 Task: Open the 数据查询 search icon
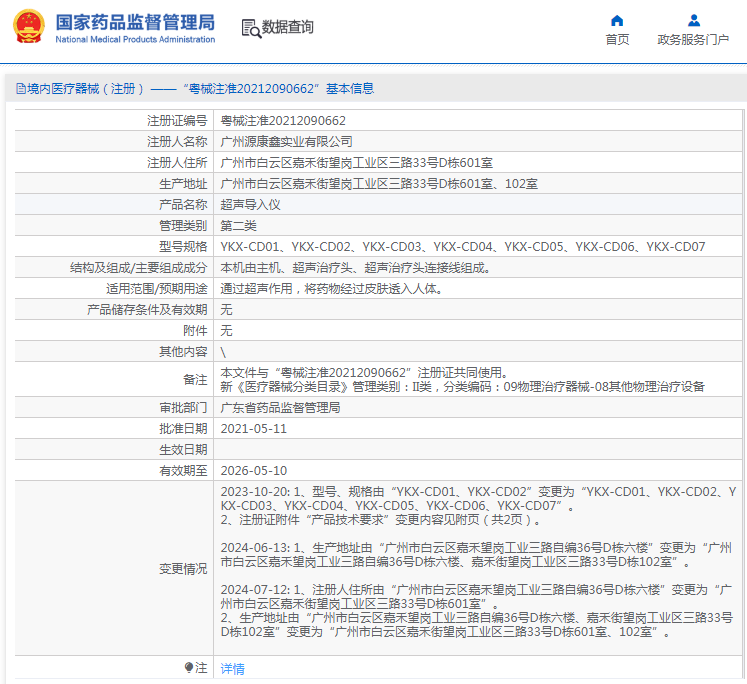coord(251,28)
